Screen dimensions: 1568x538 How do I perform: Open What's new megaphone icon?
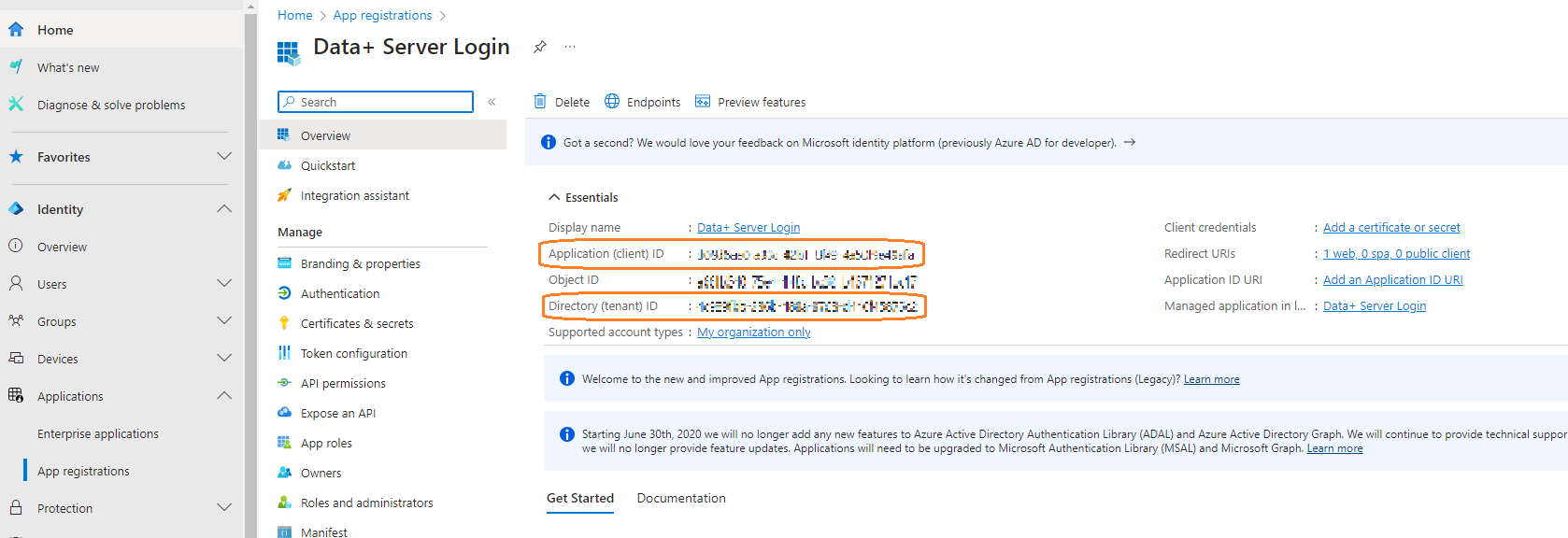16,67
